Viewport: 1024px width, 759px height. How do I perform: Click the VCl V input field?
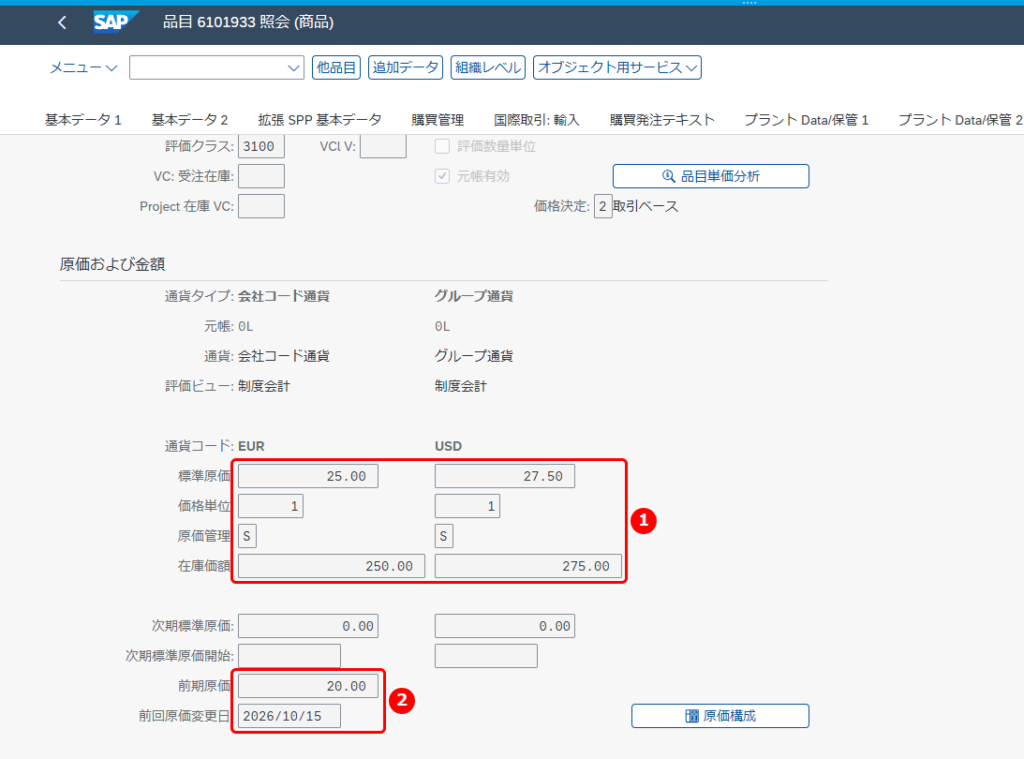coord(383,146)
